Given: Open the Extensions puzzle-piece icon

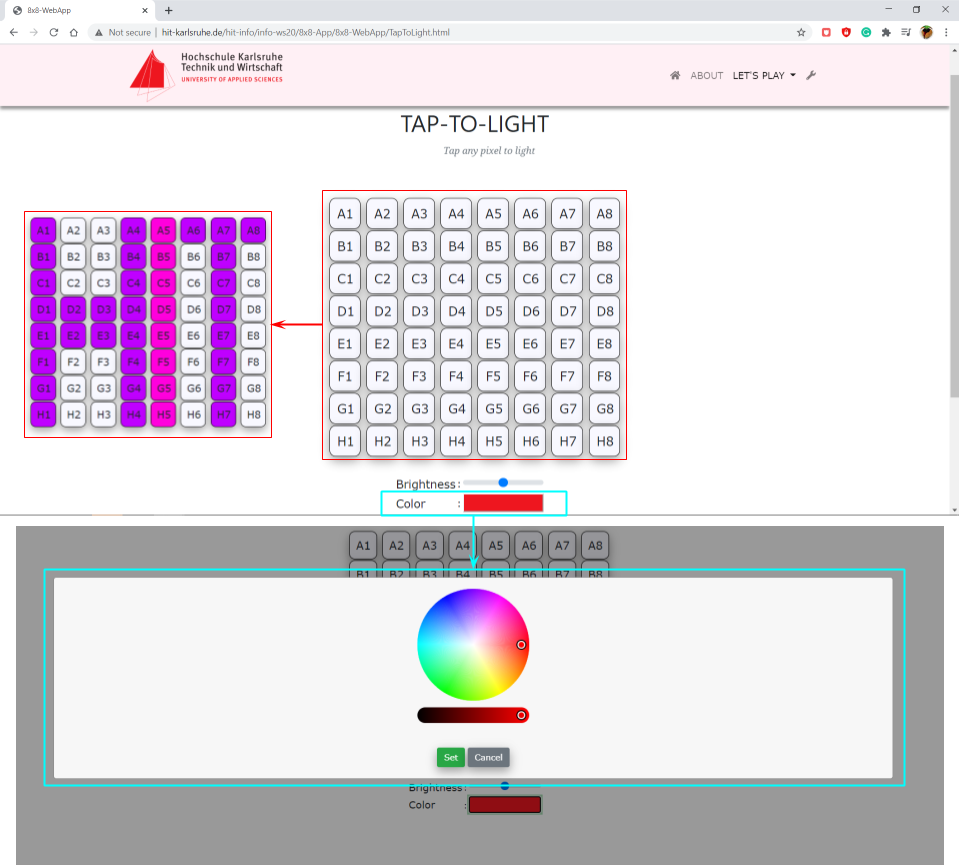Looking at the screenshot, I should point(885,32).
